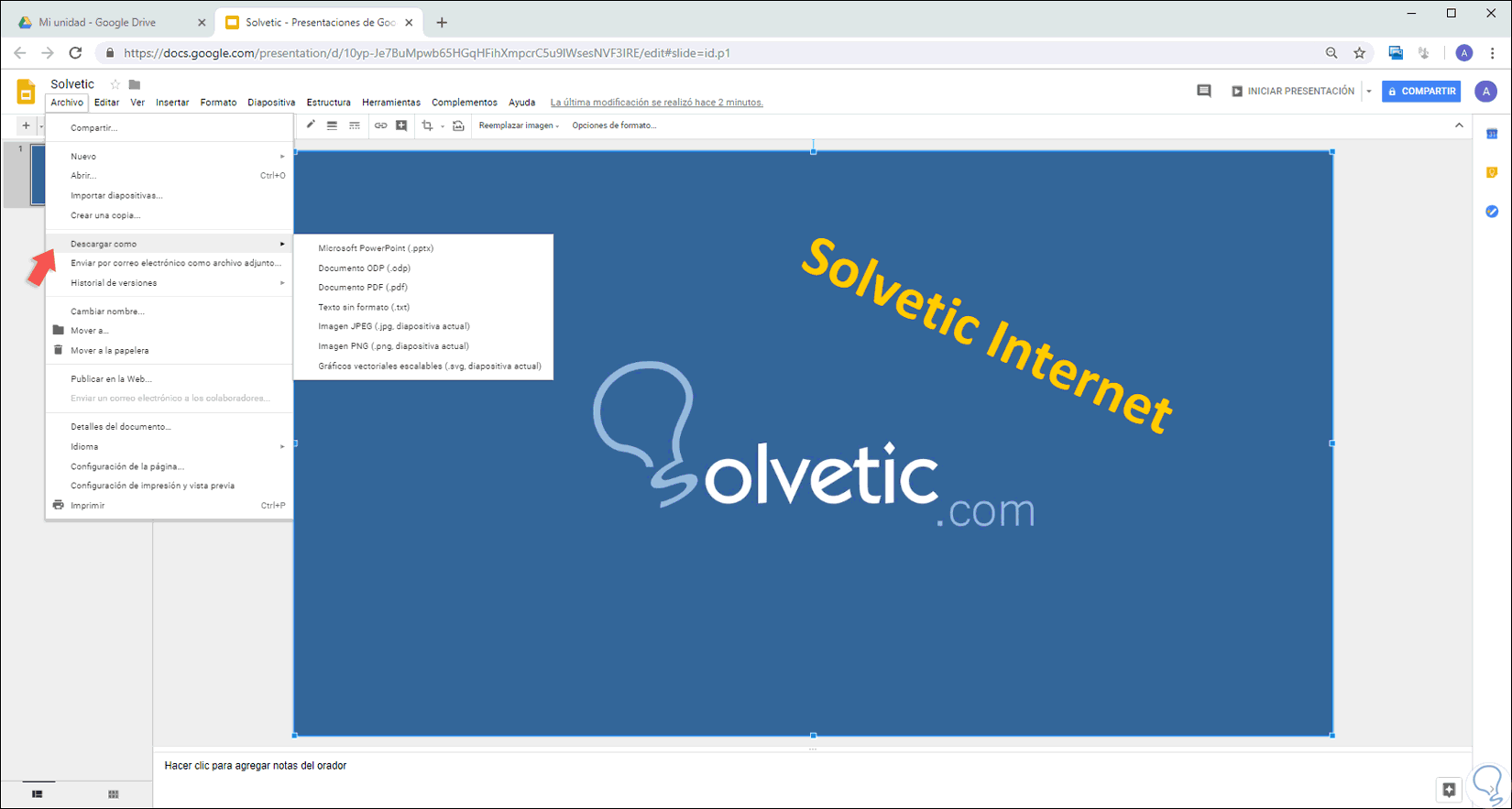
Task: Click the reset image icon
Action: coord(458,126)
